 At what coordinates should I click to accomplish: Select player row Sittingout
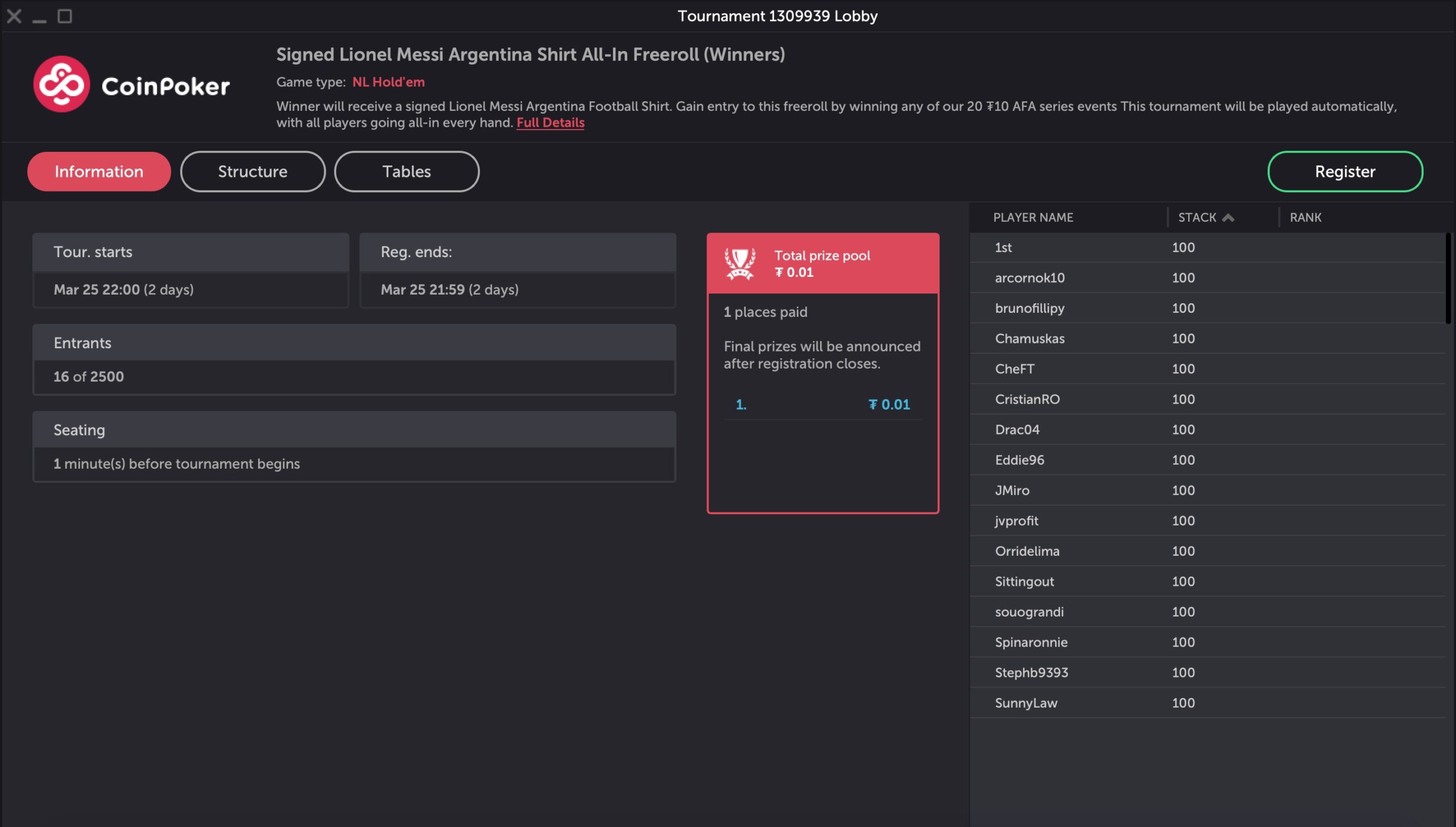[1207, 581]
